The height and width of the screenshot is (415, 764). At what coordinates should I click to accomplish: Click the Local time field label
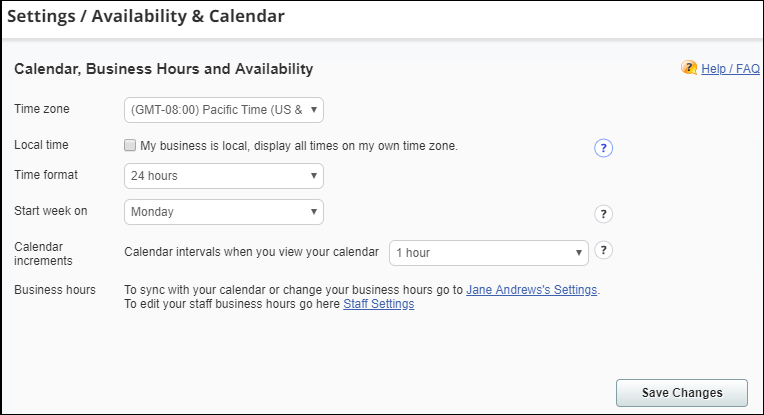(x=41, y=145)
